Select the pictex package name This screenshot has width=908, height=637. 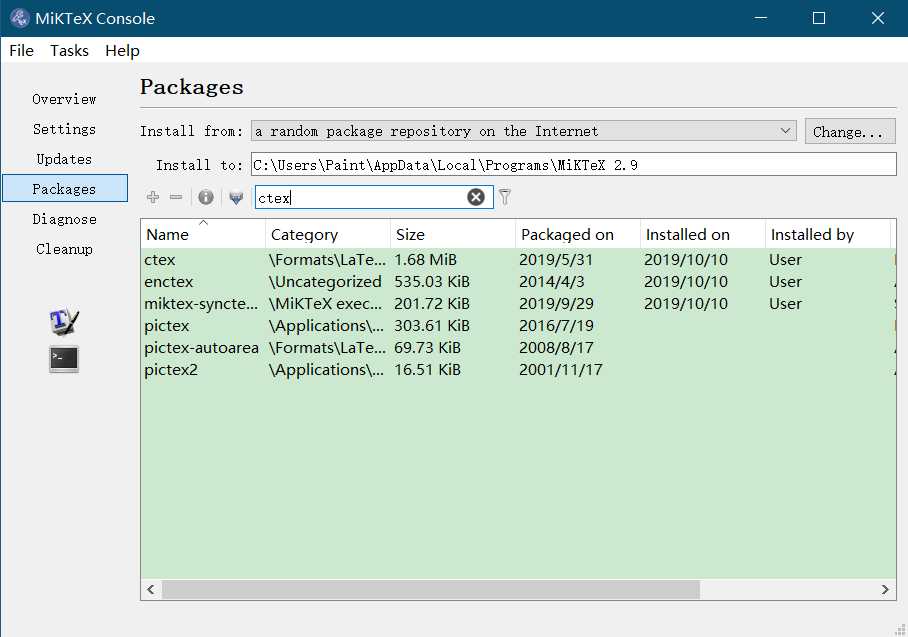click(167, 326)
